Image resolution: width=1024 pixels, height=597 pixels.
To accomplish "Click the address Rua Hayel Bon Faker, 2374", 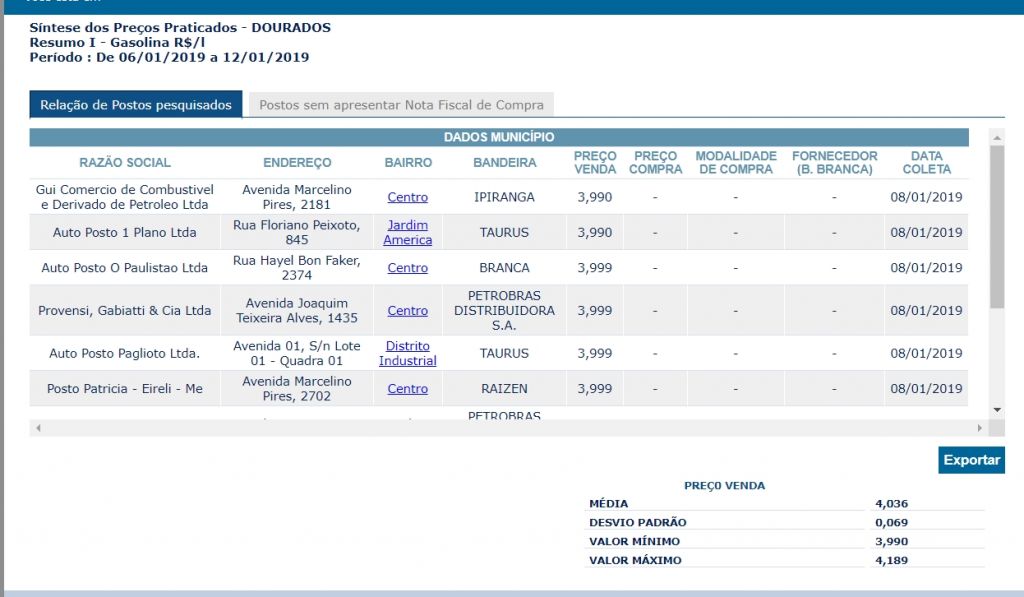I will [297, 268].
